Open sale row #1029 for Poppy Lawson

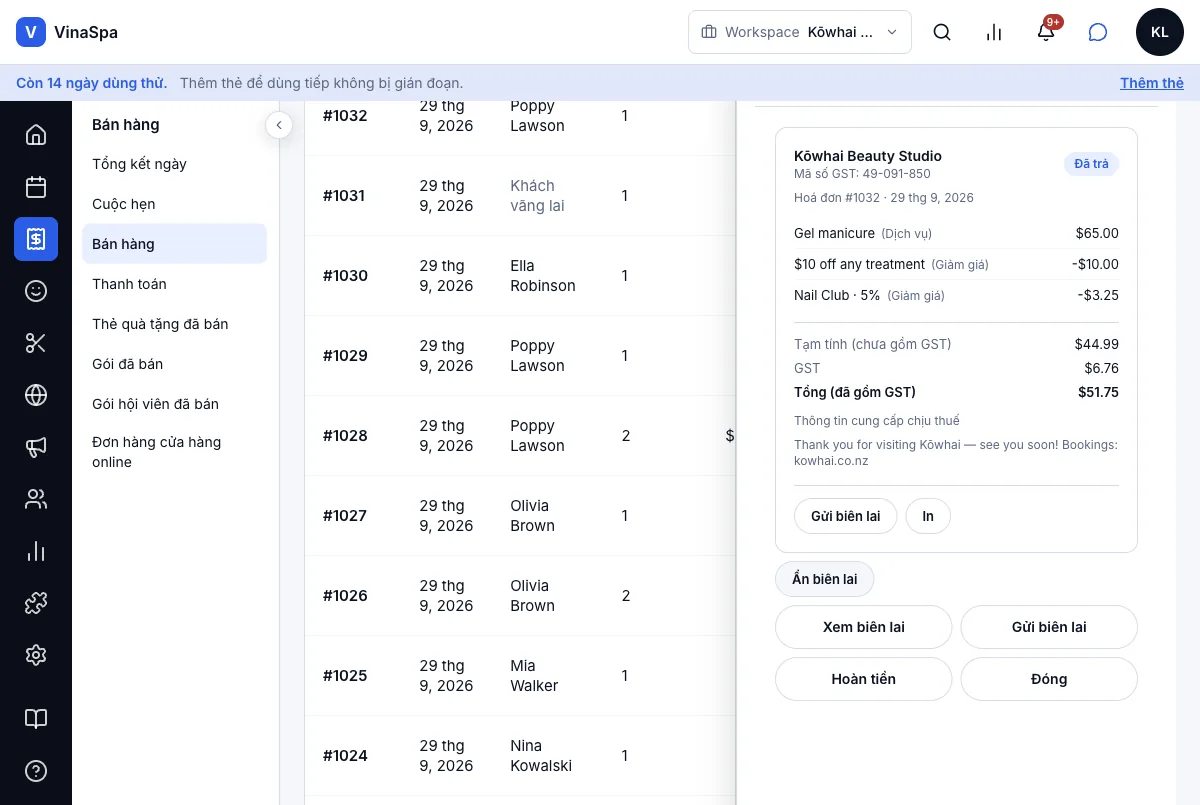[x=520, y=356]
